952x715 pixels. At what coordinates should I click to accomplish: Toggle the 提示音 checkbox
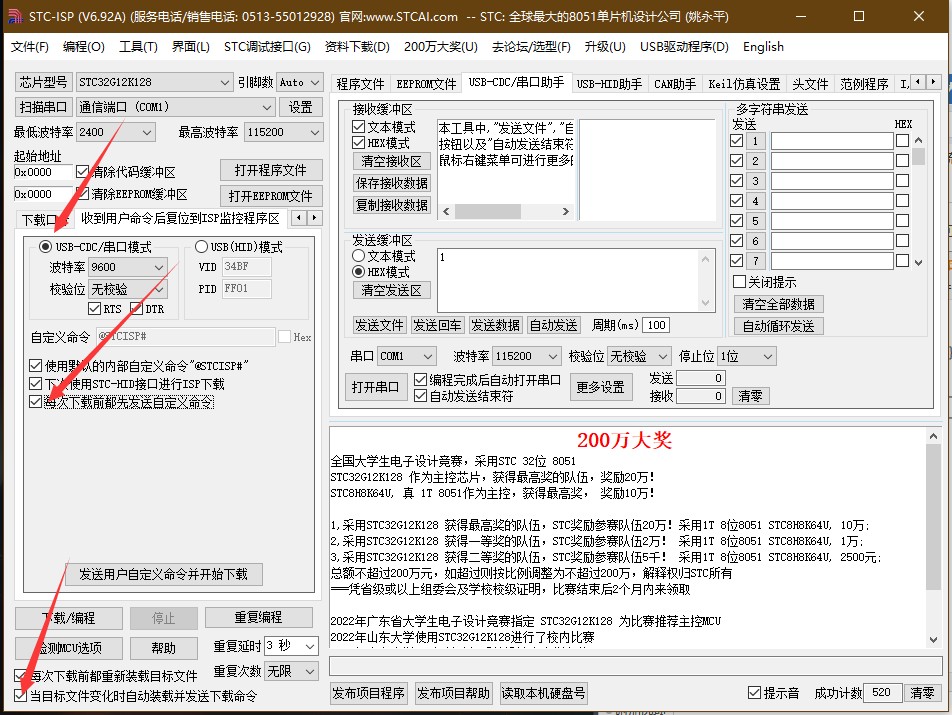[755, 693]
